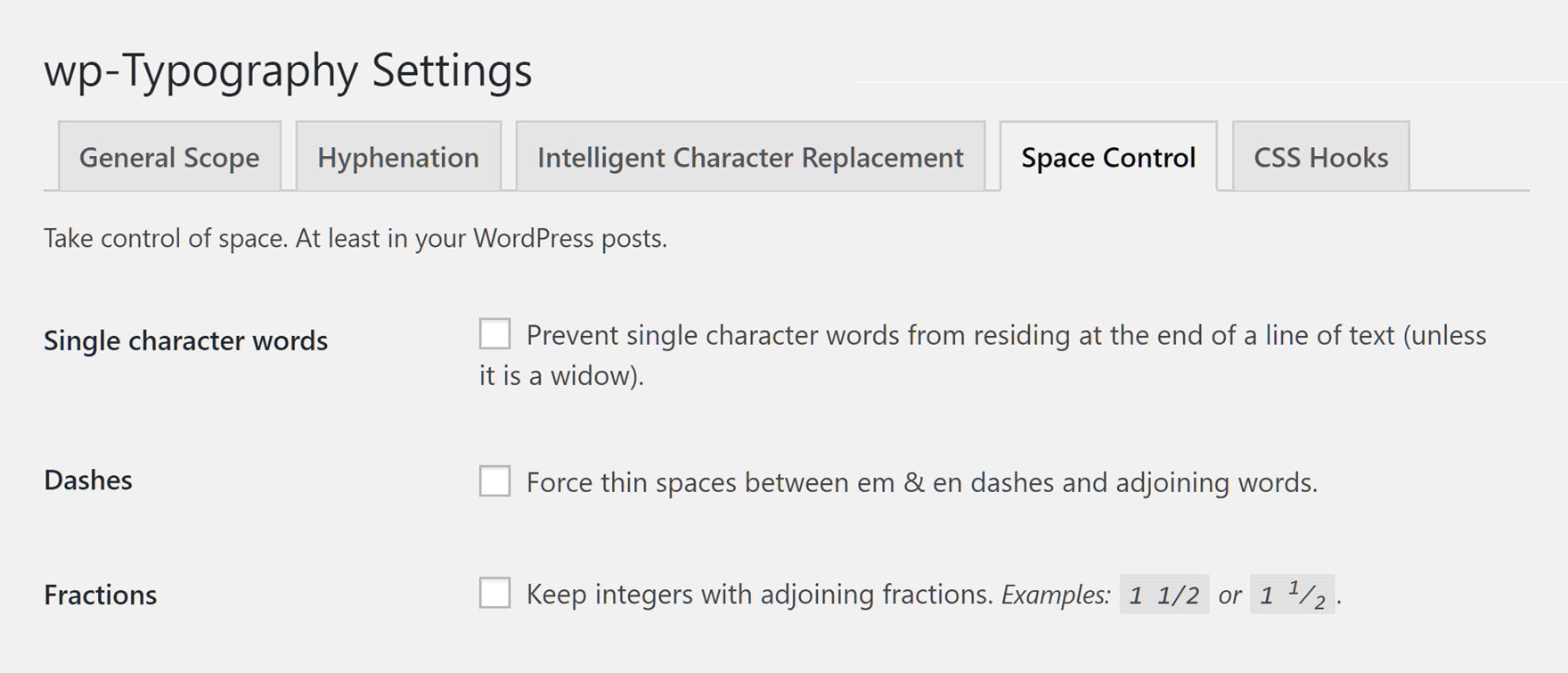Click the Dashes setting label

[x=87, y=480]
